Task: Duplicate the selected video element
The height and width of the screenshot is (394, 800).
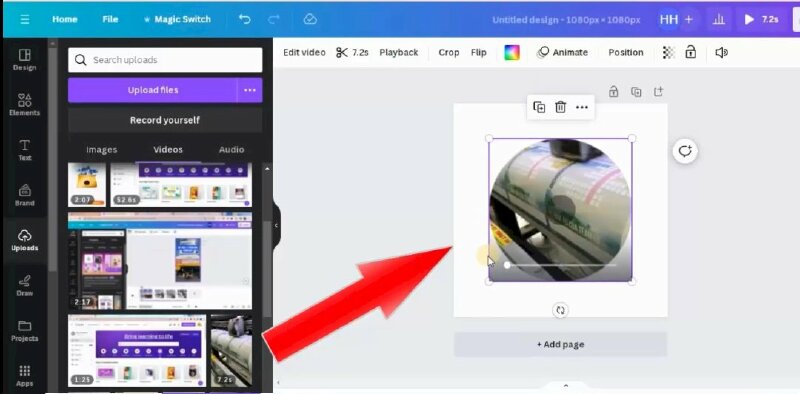Action: (x=539, y=107)
